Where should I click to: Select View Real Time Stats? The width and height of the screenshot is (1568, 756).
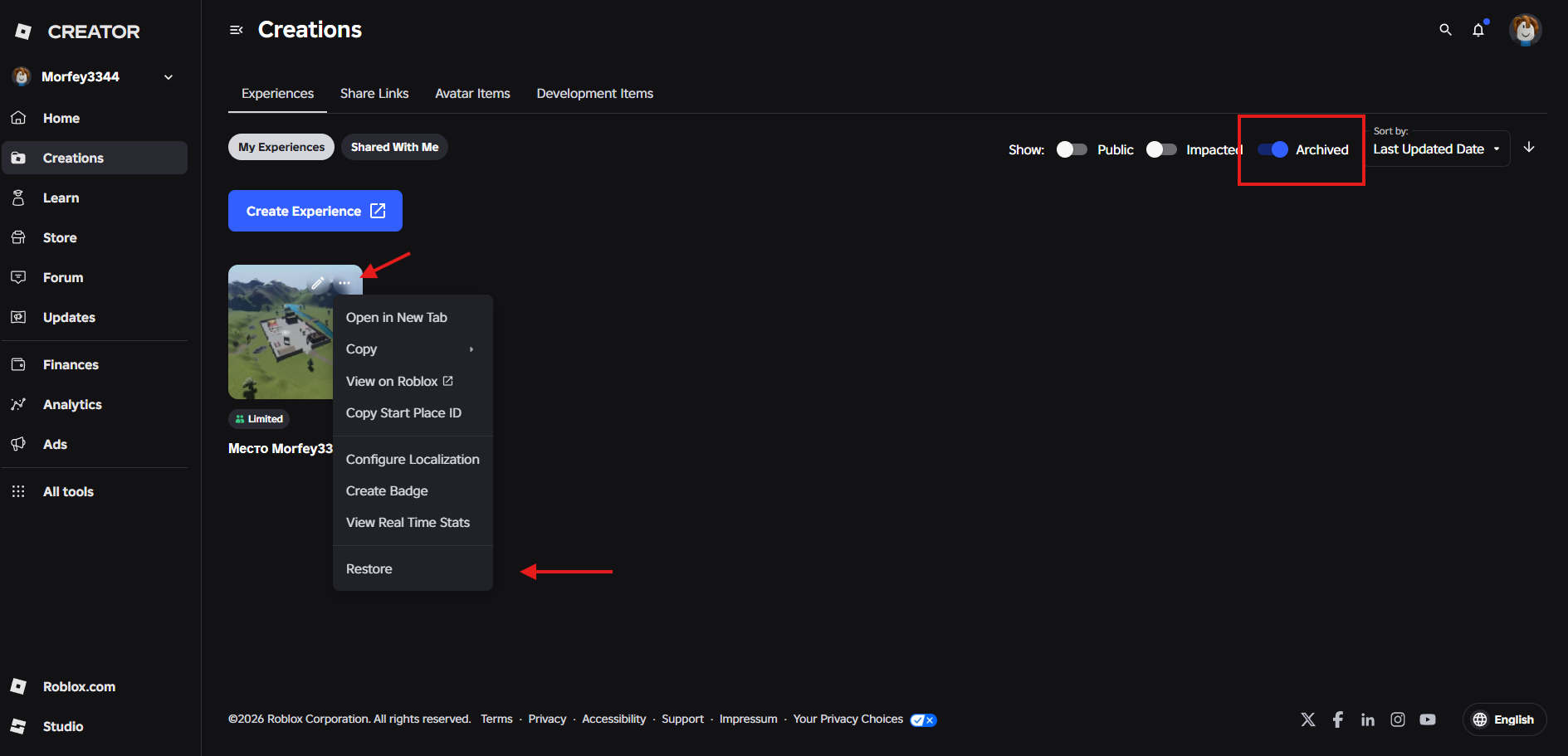[x=413, y=522]
